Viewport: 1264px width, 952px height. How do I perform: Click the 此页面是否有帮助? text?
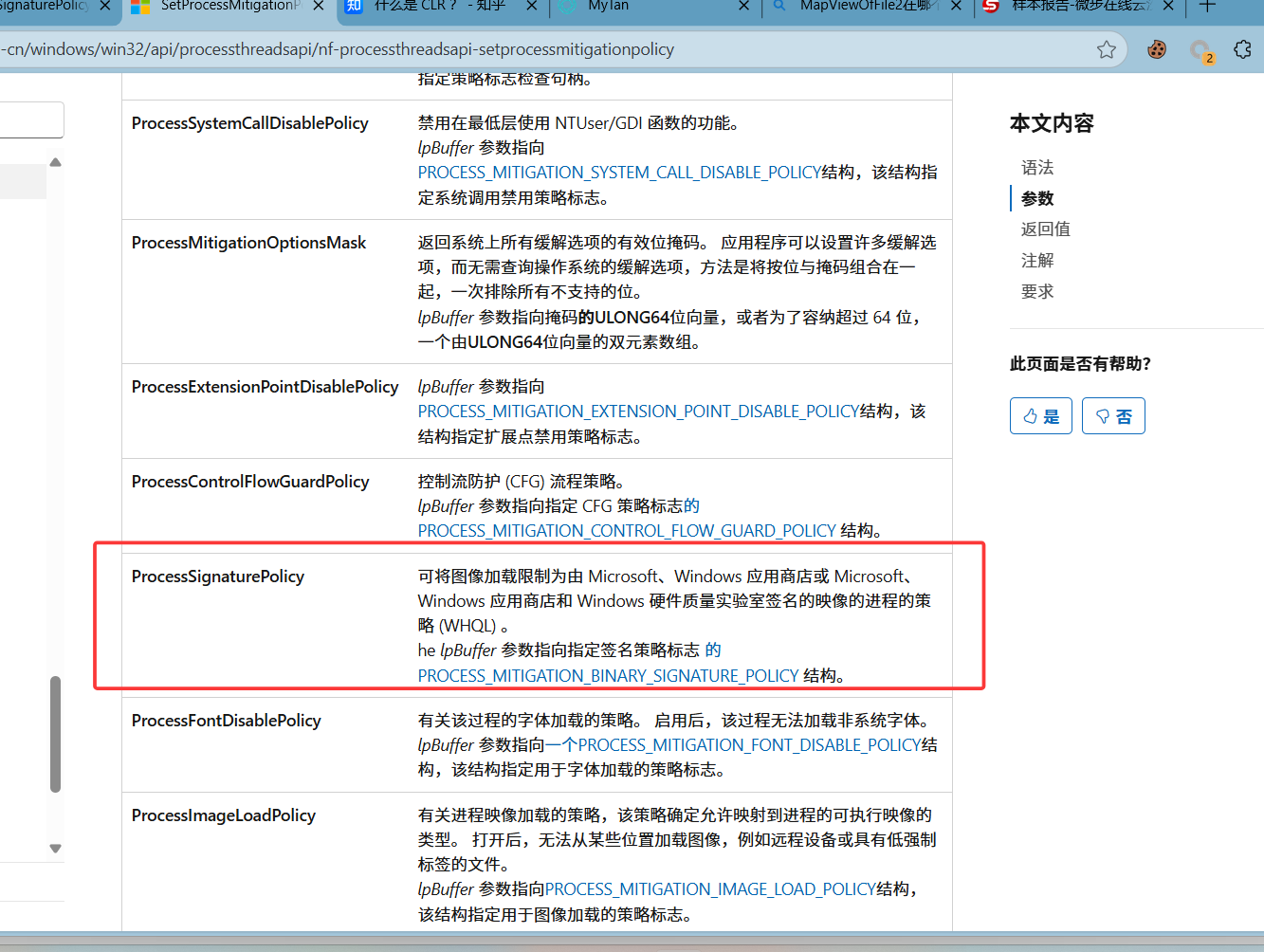point(1080,364)
